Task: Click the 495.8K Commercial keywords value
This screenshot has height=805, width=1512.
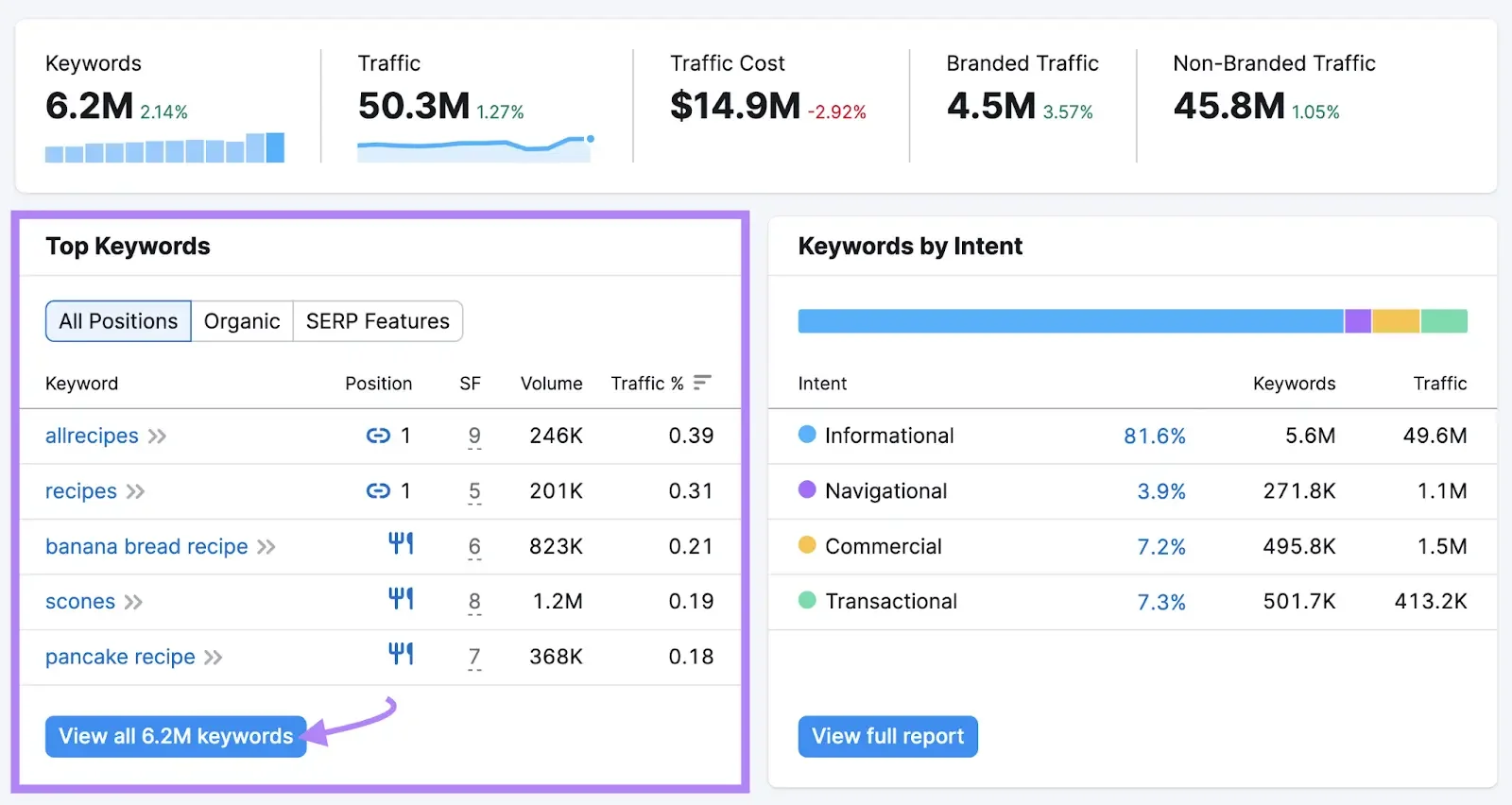Action: (1299, 546)
